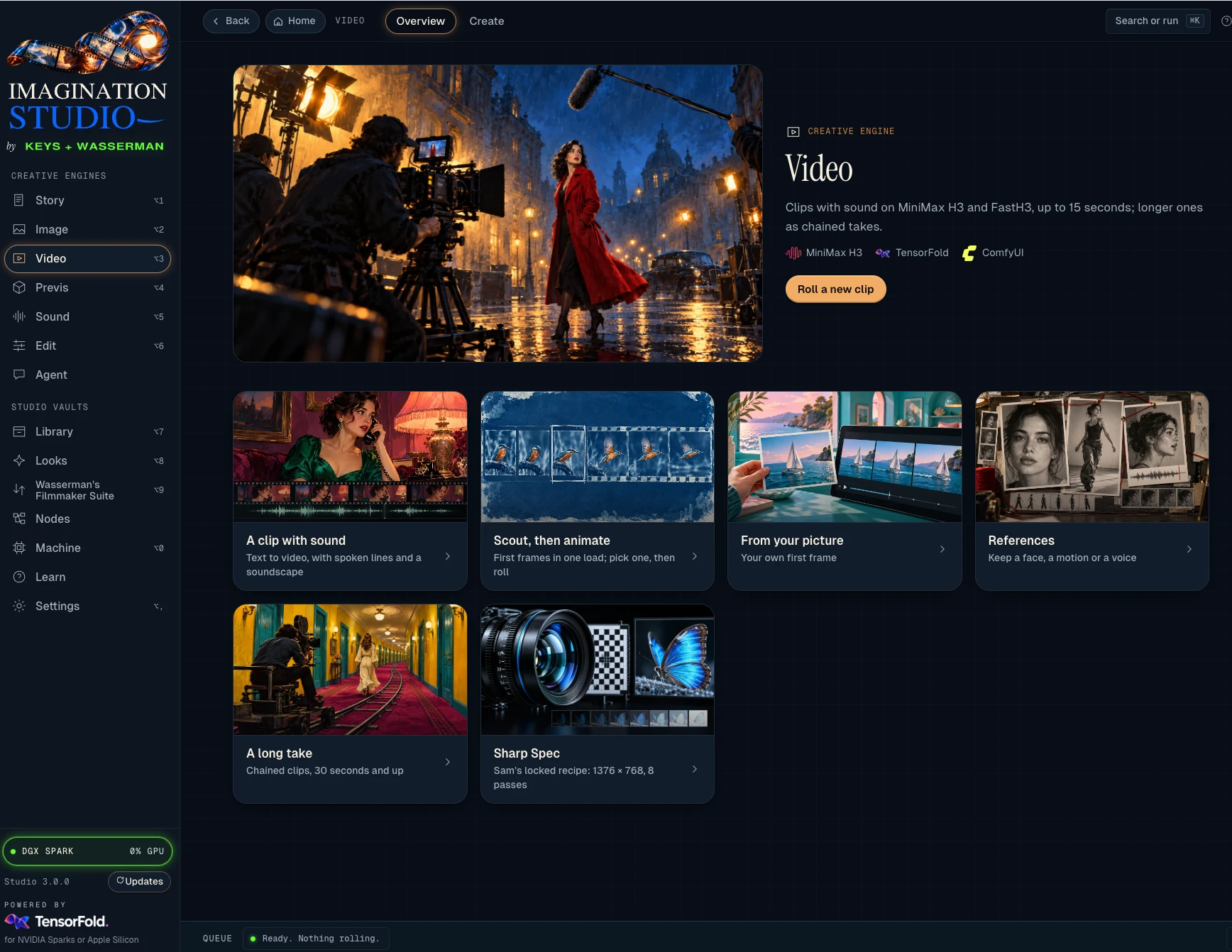Click the TensorFold powered-by logo
1232x952 pixels.
[57, 921]
